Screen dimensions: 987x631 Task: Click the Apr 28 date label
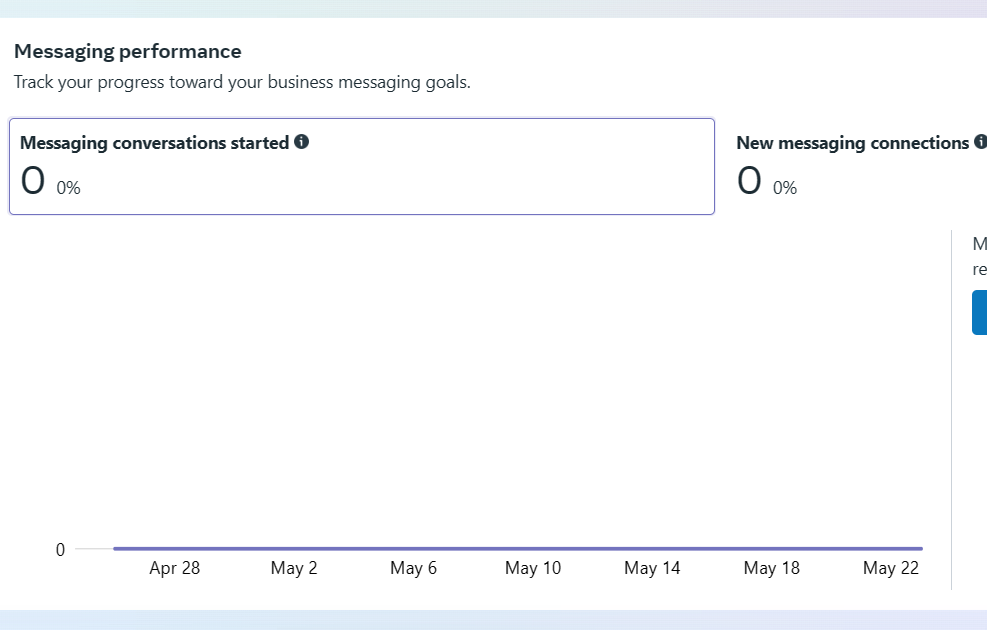tap(175, 568)
